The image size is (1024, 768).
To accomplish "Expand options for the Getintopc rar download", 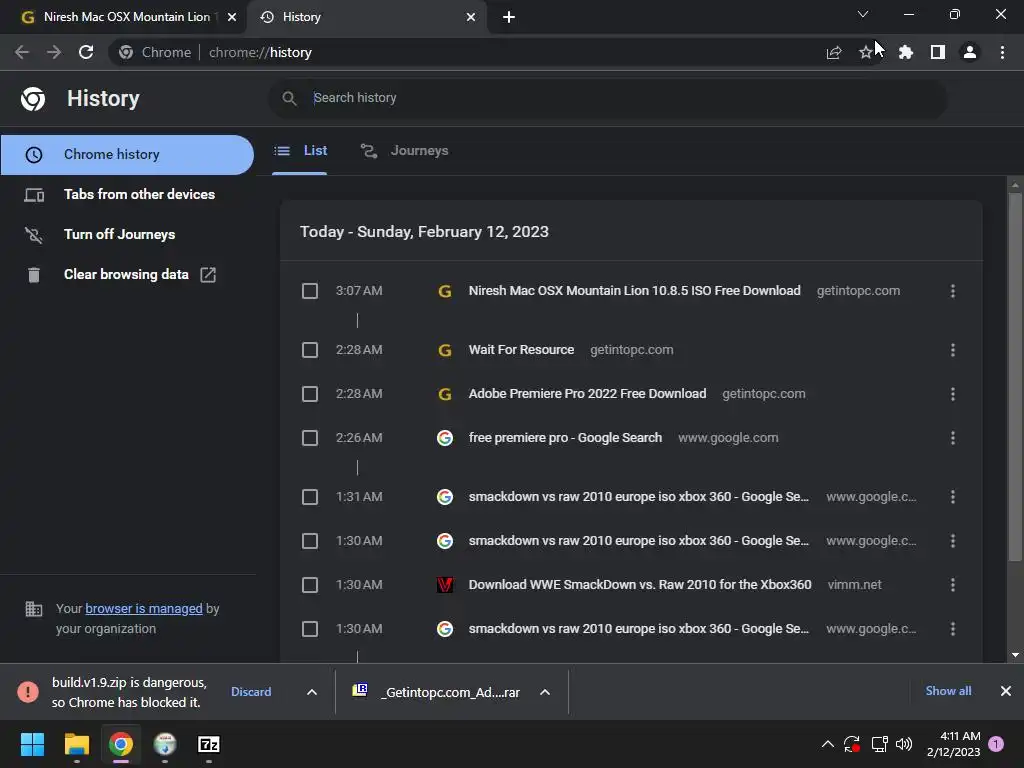I will click(x=545, y=692).
